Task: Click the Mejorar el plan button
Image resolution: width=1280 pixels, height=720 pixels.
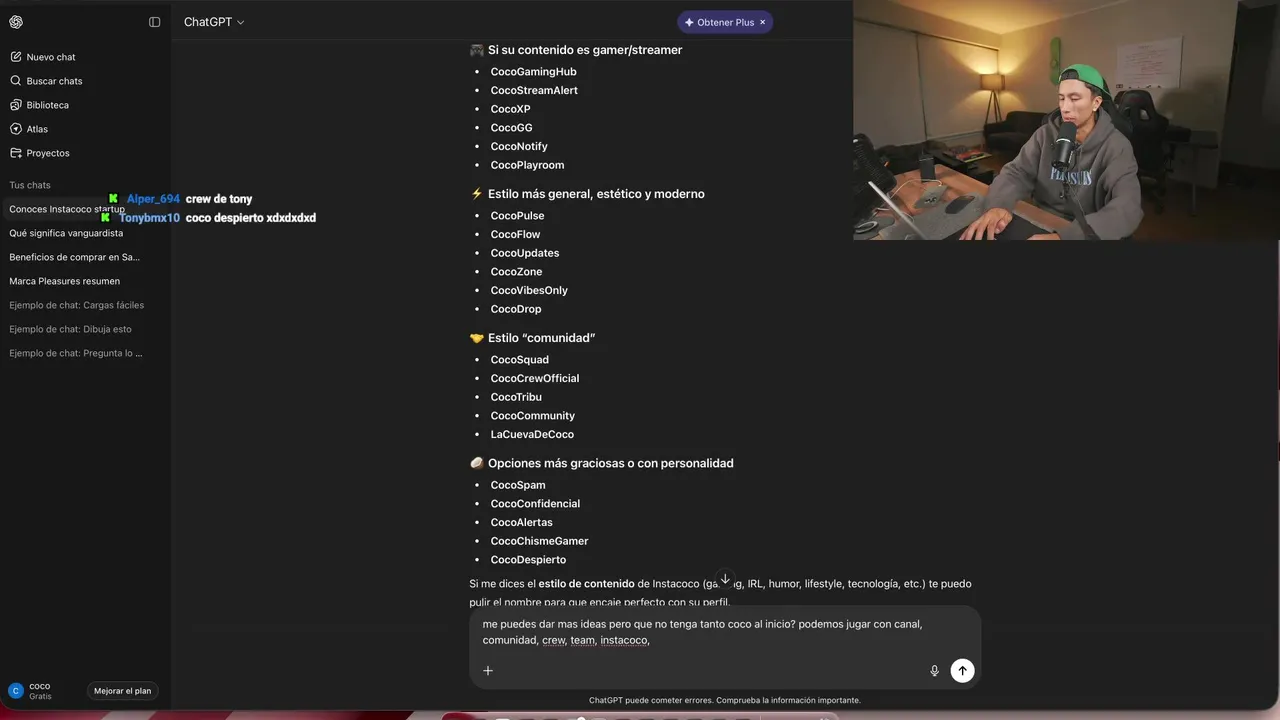Action: 123,691
